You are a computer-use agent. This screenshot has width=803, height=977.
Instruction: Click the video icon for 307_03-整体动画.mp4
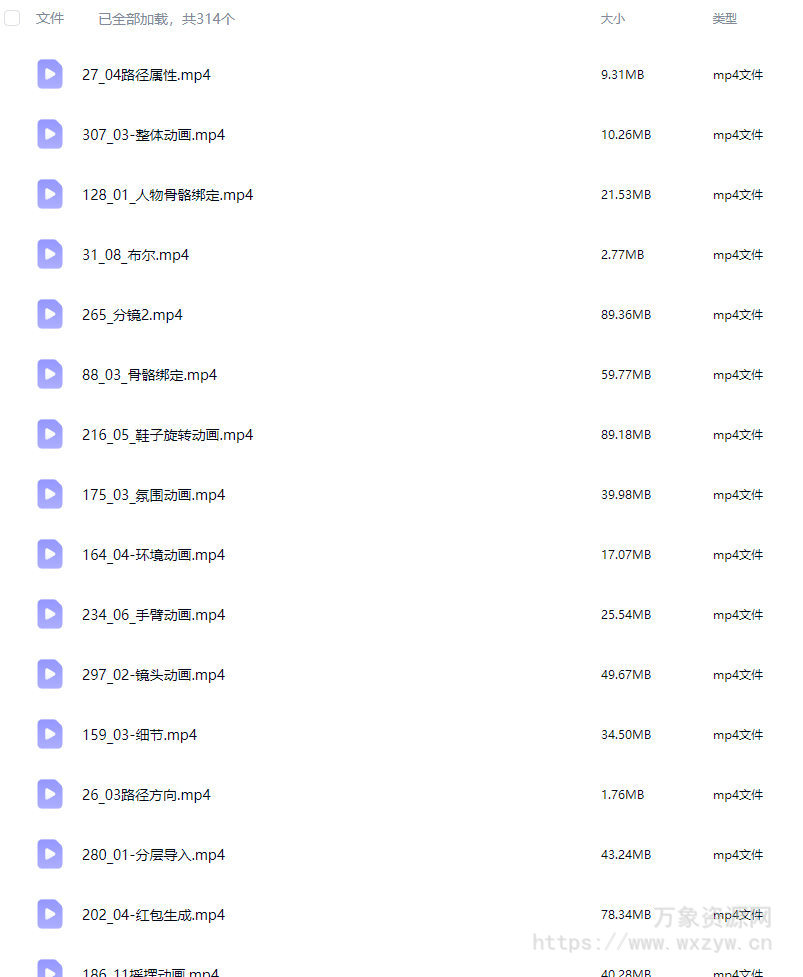[50, 134]
